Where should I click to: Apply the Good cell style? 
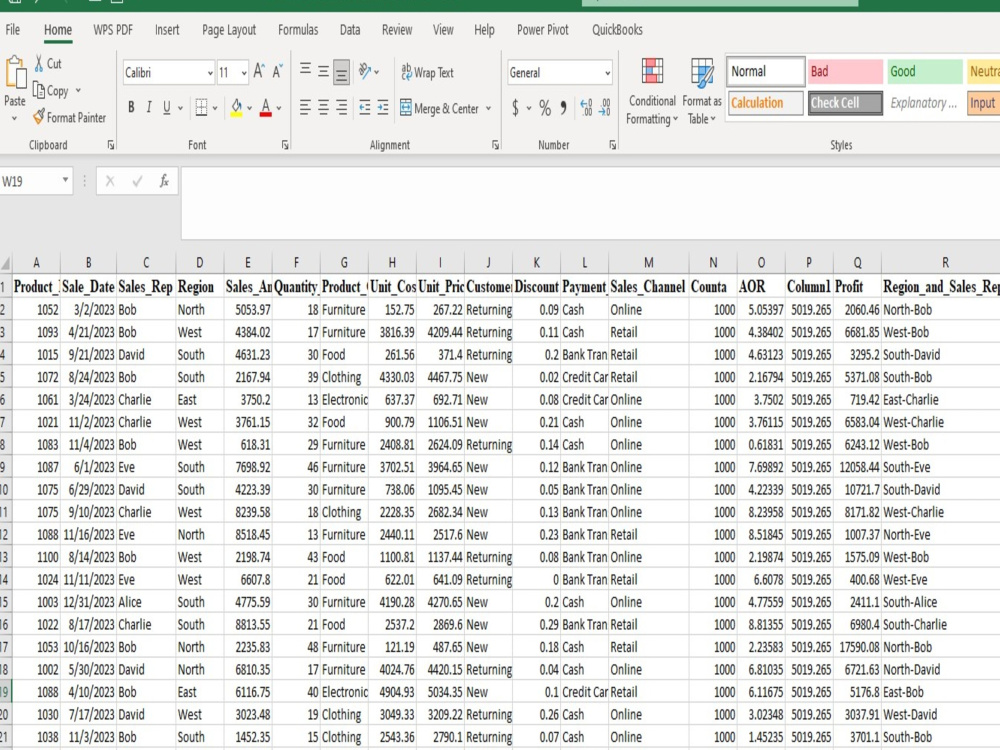[925, 71]
